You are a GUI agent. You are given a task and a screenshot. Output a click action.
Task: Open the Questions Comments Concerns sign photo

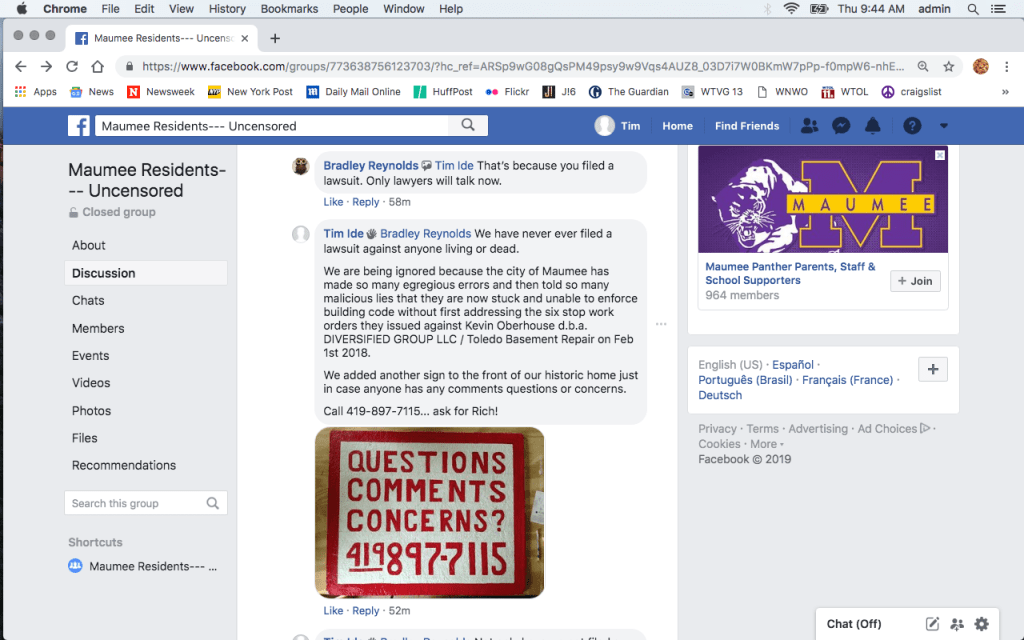pyautogui.click(x=430, y=512)
